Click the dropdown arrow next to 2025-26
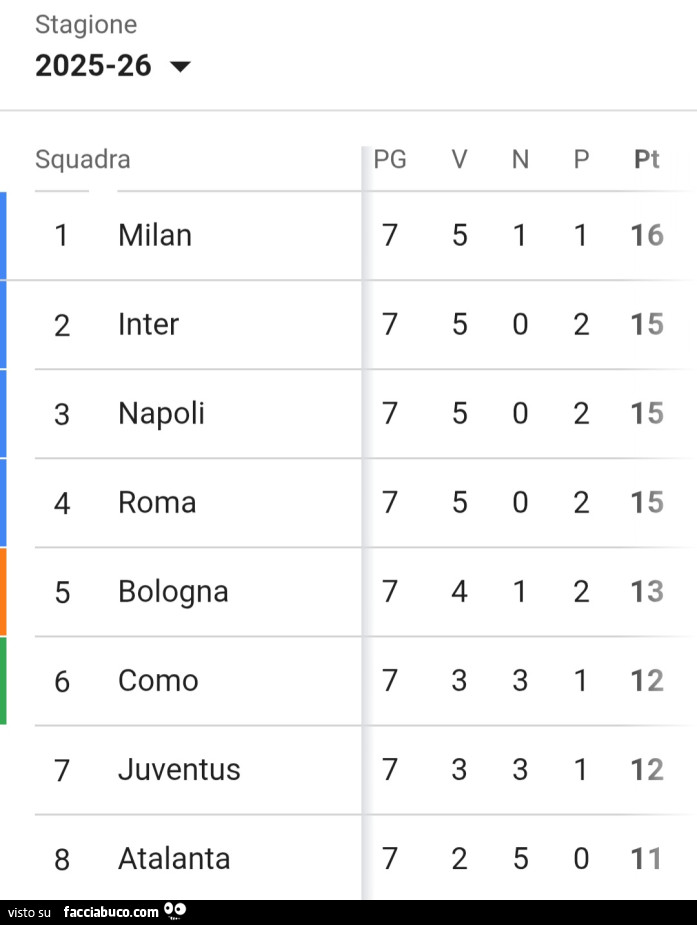The image size is (697, 925). pyautogui.click(x=180, y=67)
